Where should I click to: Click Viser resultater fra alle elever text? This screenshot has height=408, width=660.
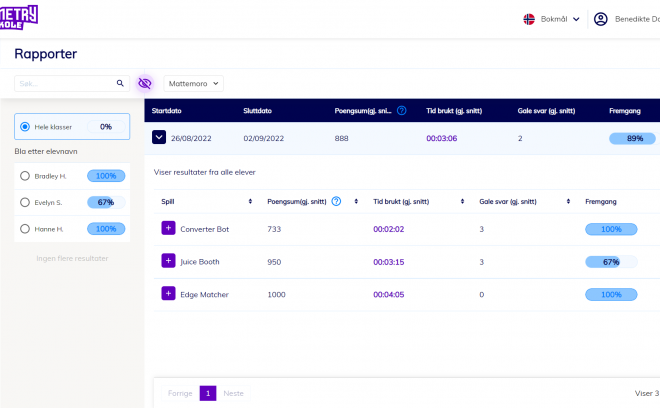coord(205,172)
